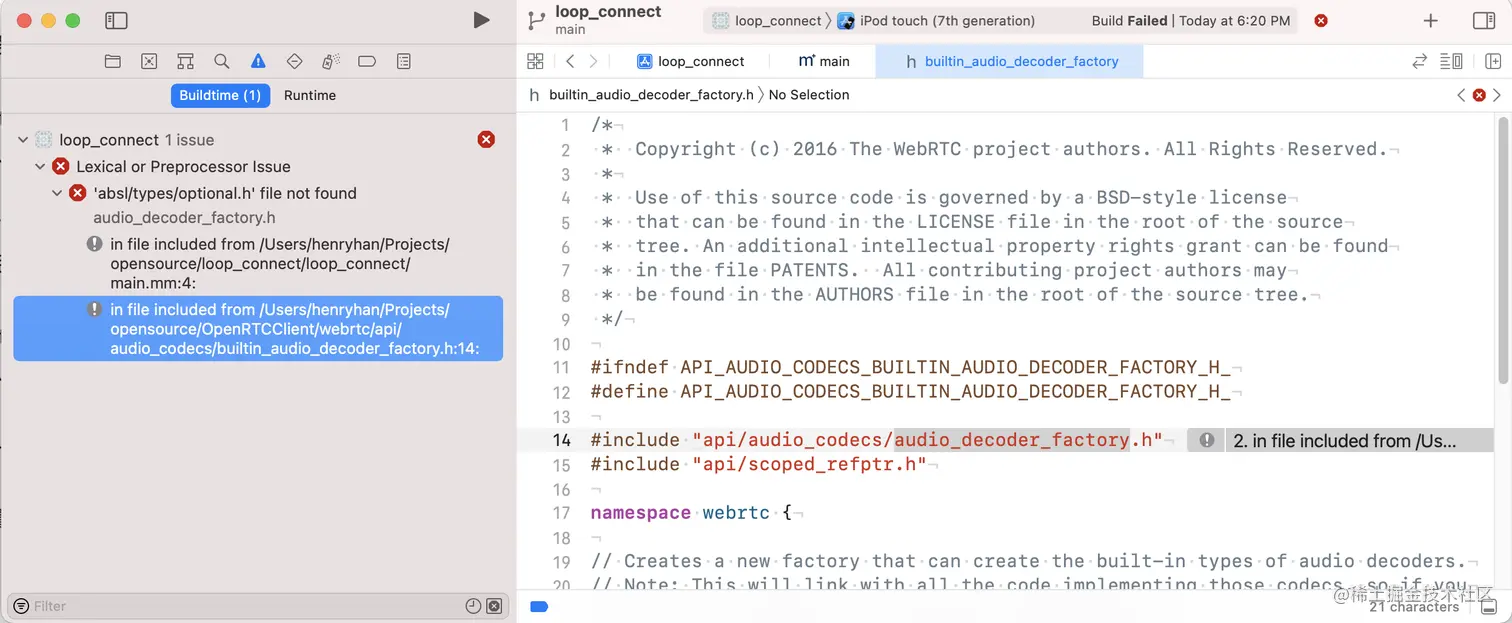Select the Buildtime (1) filter tab
Image resolution: width=1512 pixels, height=623 pixels.
pyautogui.click(x=220, y=95)
